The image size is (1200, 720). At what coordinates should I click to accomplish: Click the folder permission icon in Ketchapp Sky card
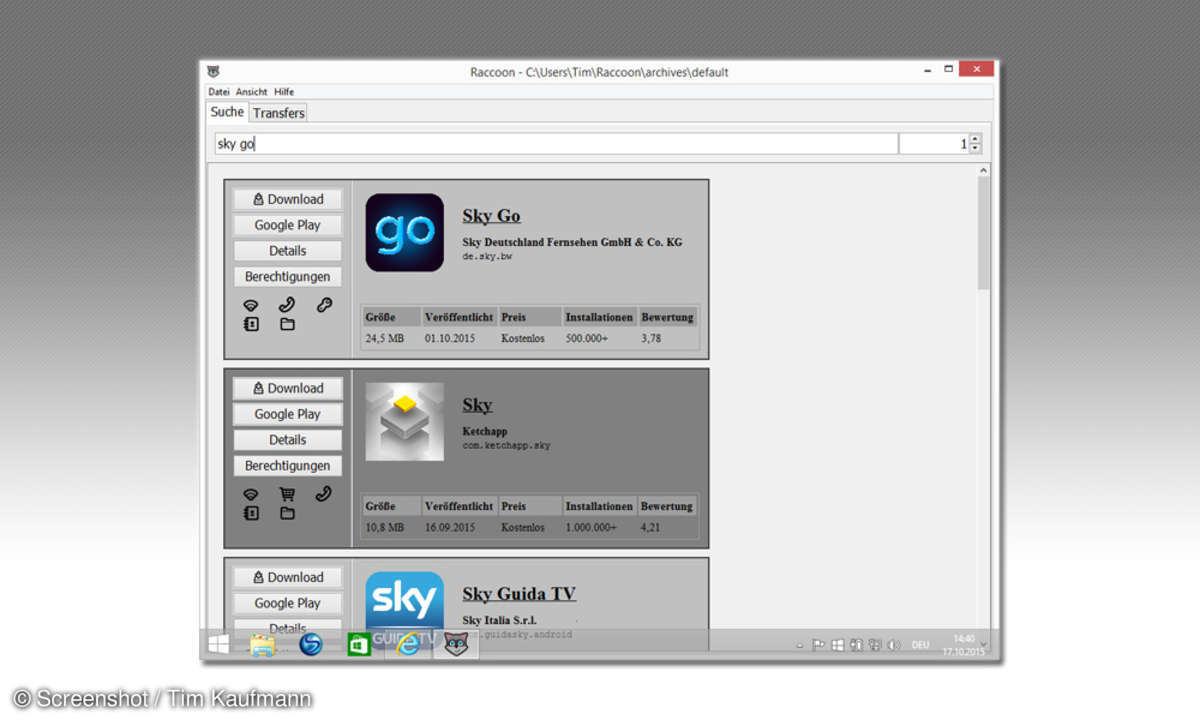(287, 513)
